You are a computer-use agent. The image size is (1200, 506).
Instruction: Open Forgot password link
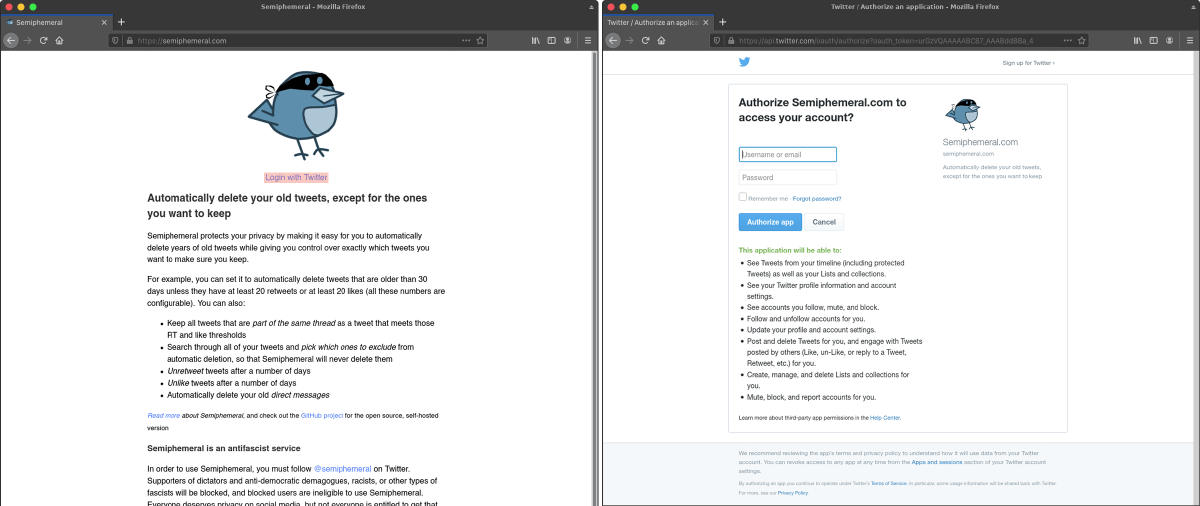[817, 199]
